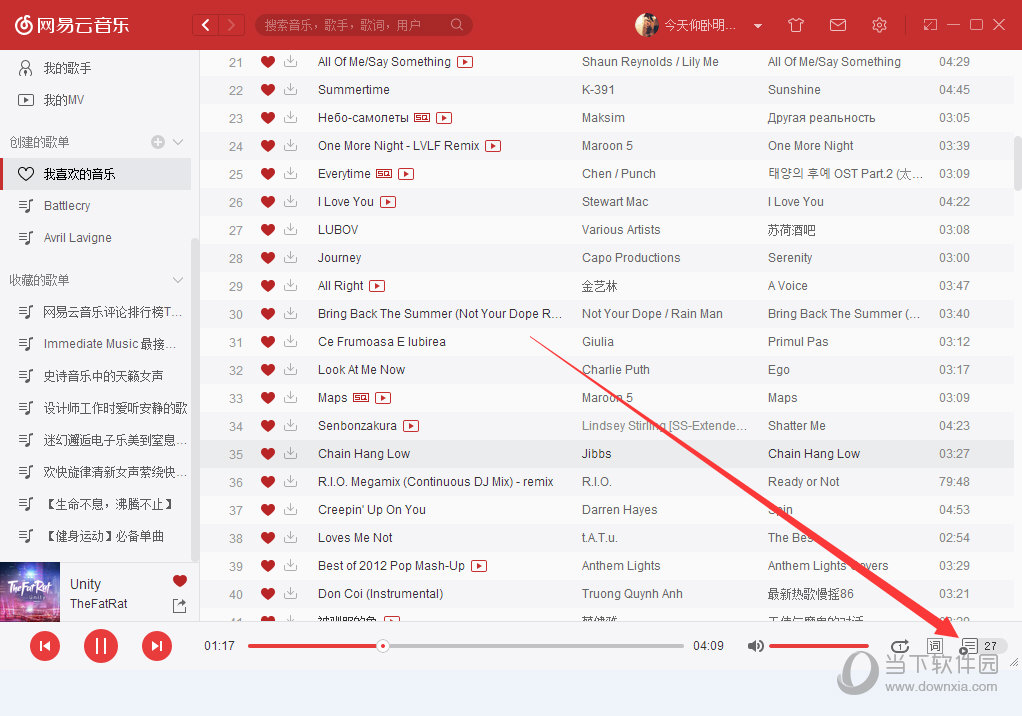This screenshot has height=716, width=1022.
Task: Play the MV for I Love You
Action: (388, 202)
